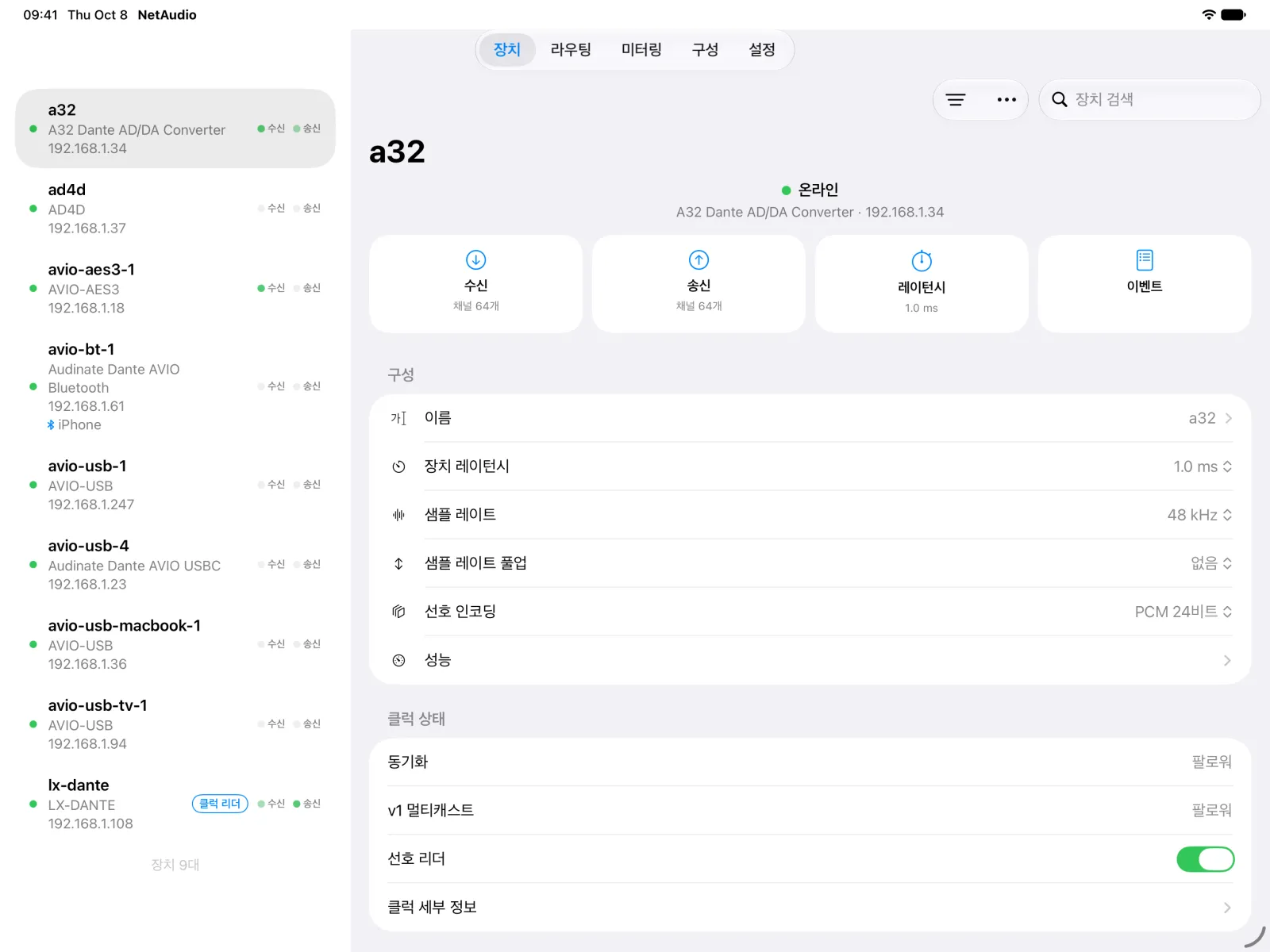1270x952 pixels.
Task: Open the three-dot more options menu
Action: pos(1006,99)
